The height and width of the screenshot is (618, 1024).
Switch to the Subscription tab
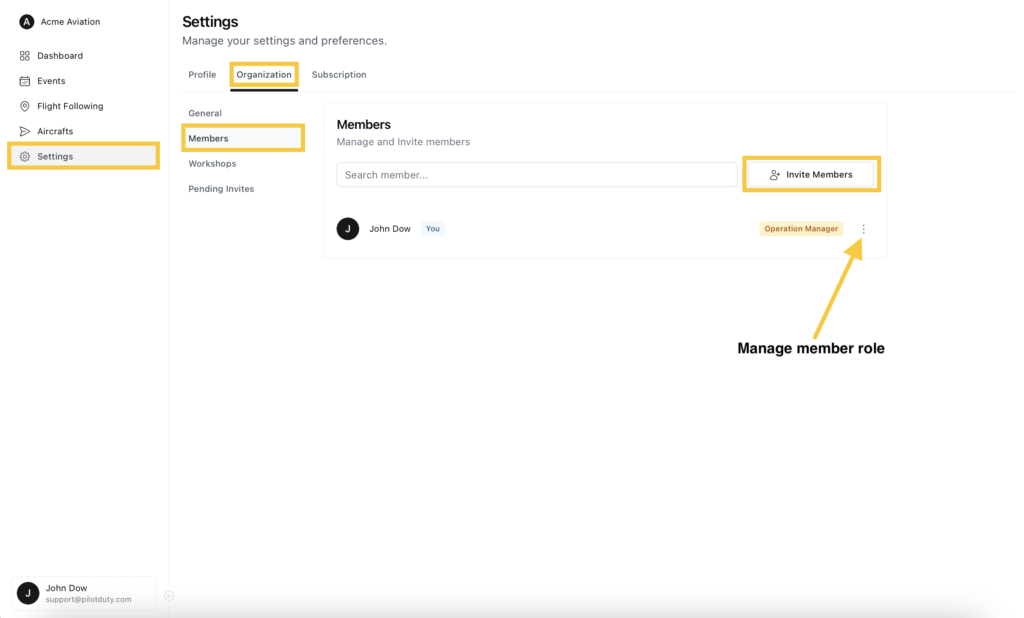(x=339, y=74)
